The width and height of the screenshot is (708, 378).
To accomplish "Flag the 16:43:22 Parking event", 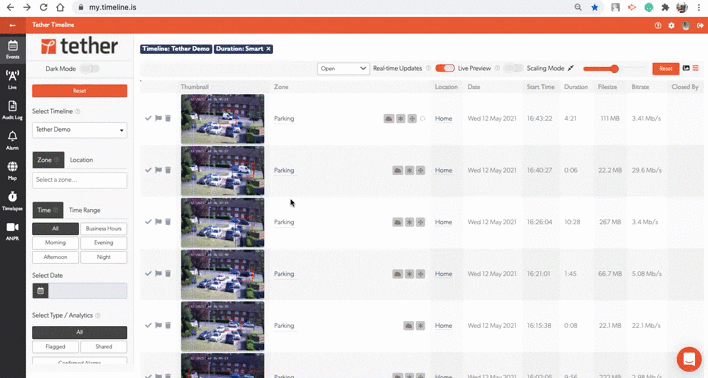I will pos(158,118).
